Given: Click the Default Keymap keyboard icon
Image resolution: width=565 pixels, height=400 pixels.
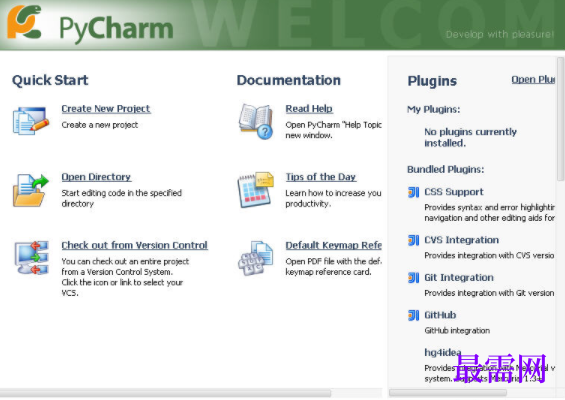Looking at the screenshot, I should (x=255, y=258).
